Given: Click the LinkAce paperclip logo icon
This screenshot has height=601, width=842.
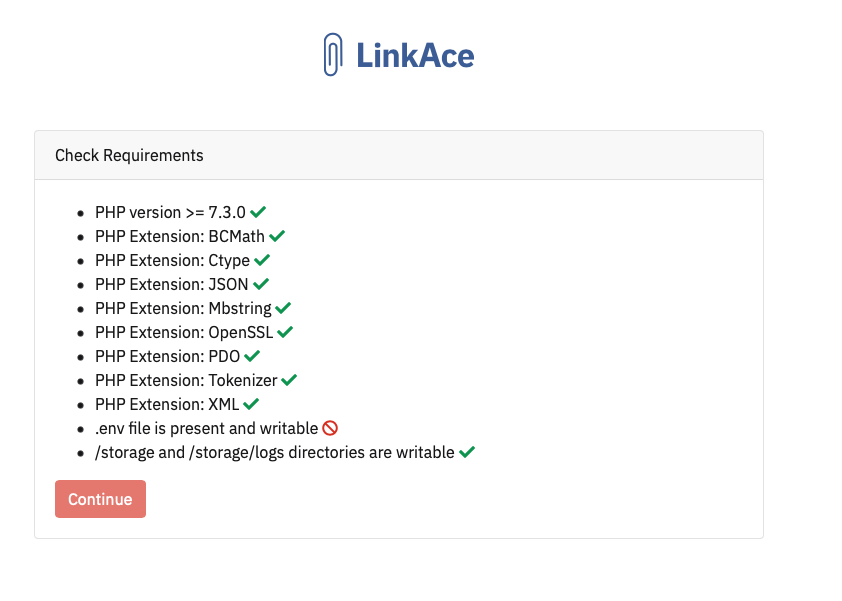Looking at the screenshot, I should [331, 55].
